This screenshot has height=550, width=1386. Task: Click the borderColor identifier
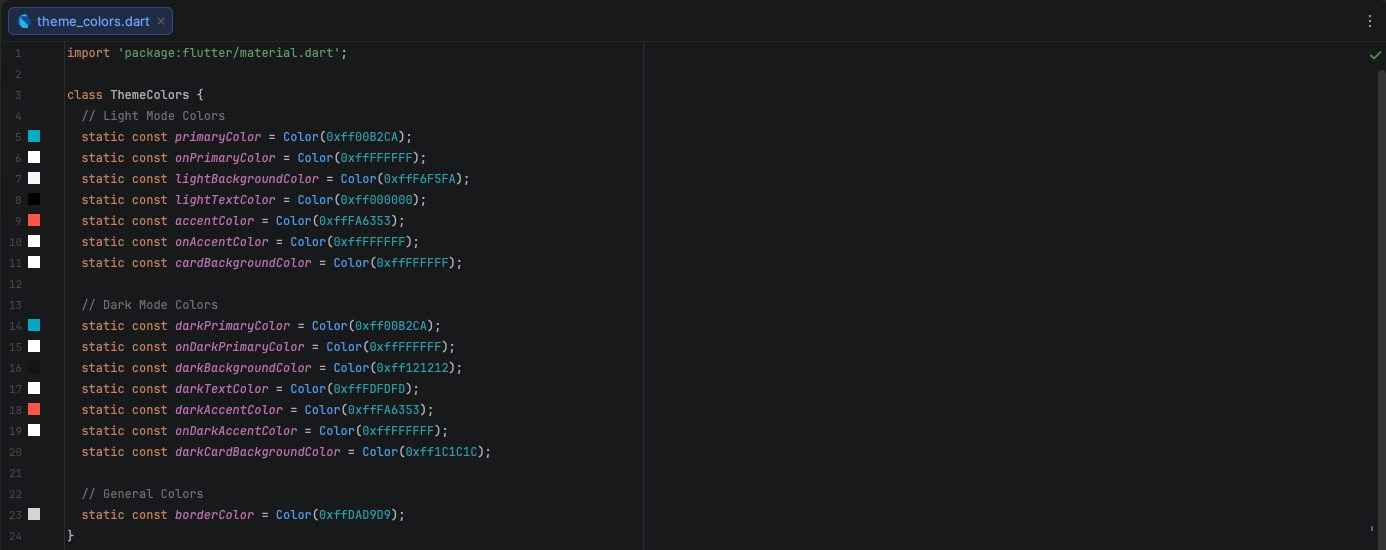pyautogui.click(x=215, y=515)
